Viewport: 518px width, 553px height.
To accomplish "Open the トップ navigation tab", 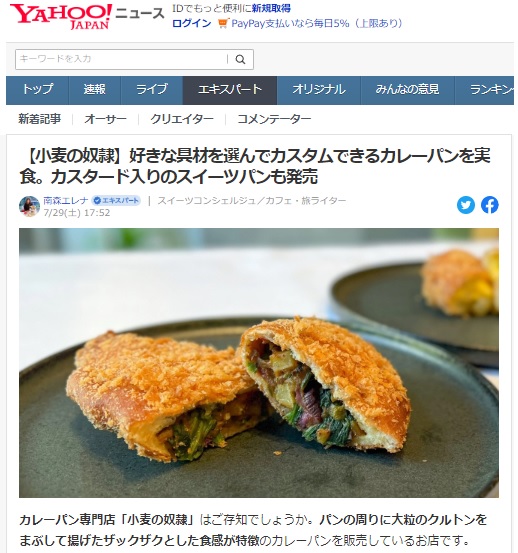I will (37, 90).
